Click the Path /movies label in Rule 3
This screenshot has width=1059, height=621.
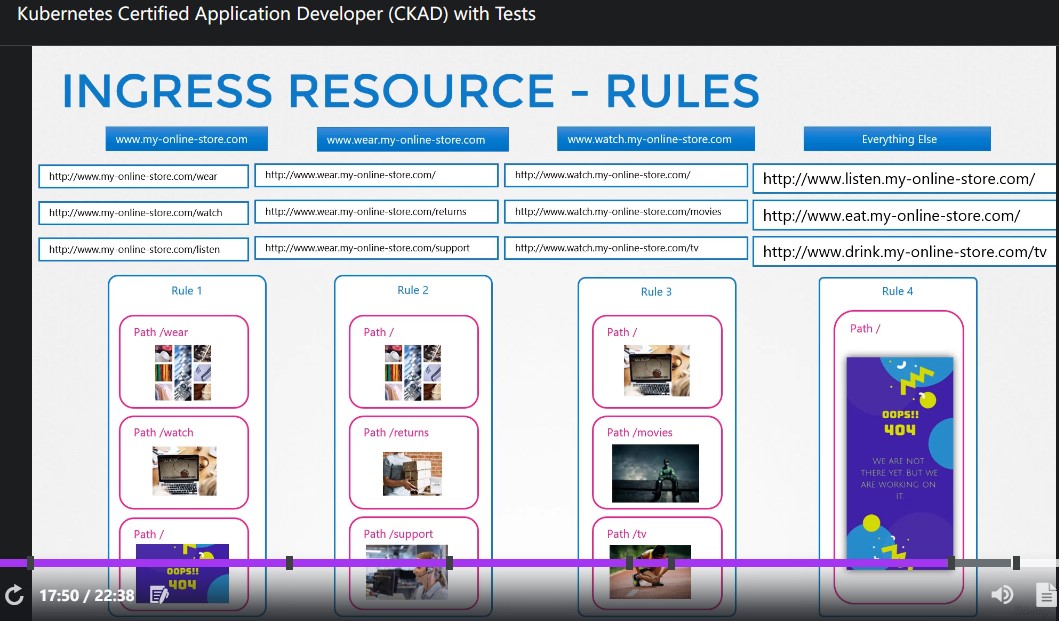[x=639, y=432]
